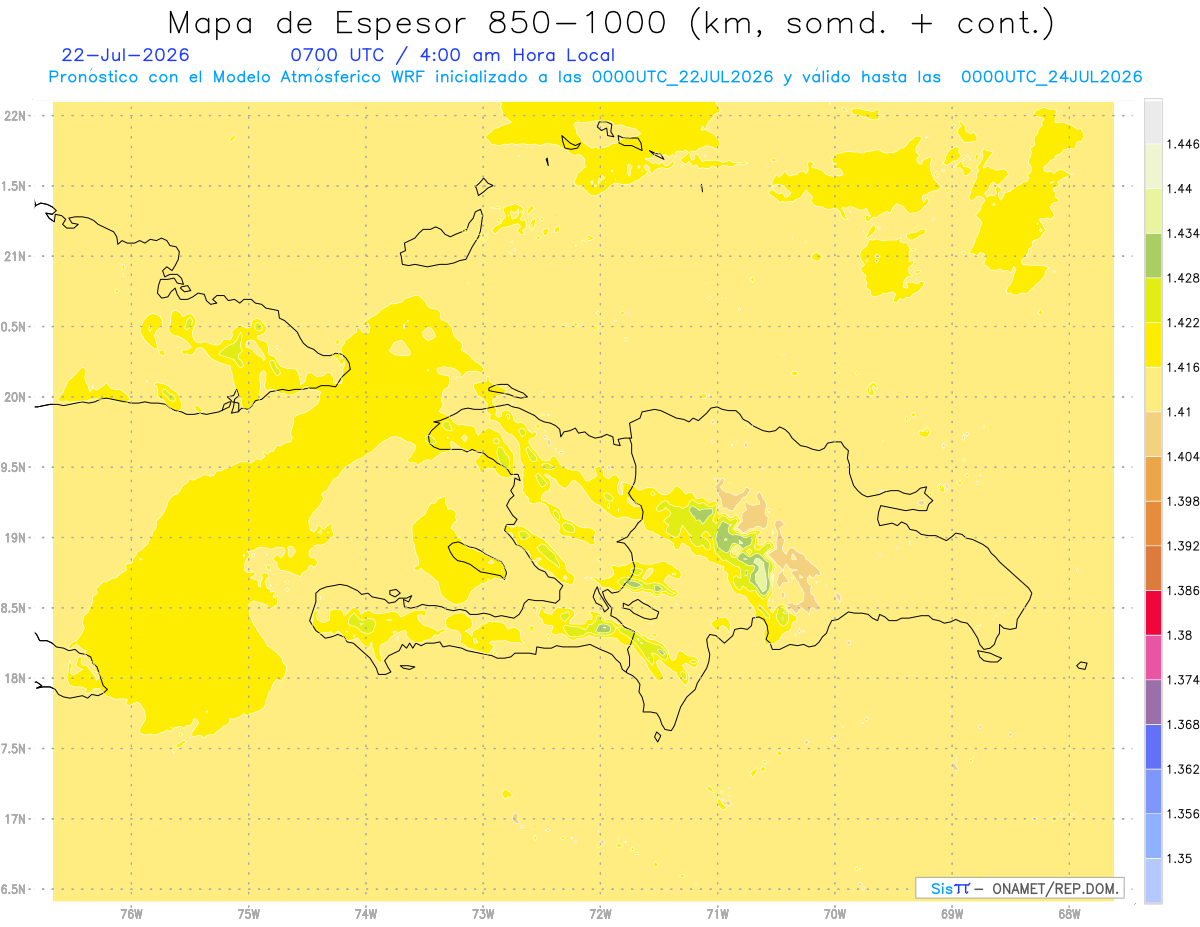1200x927 pixels.
Task: Select the "18N" latitude axis label
Action: click(x=17, y=678)
